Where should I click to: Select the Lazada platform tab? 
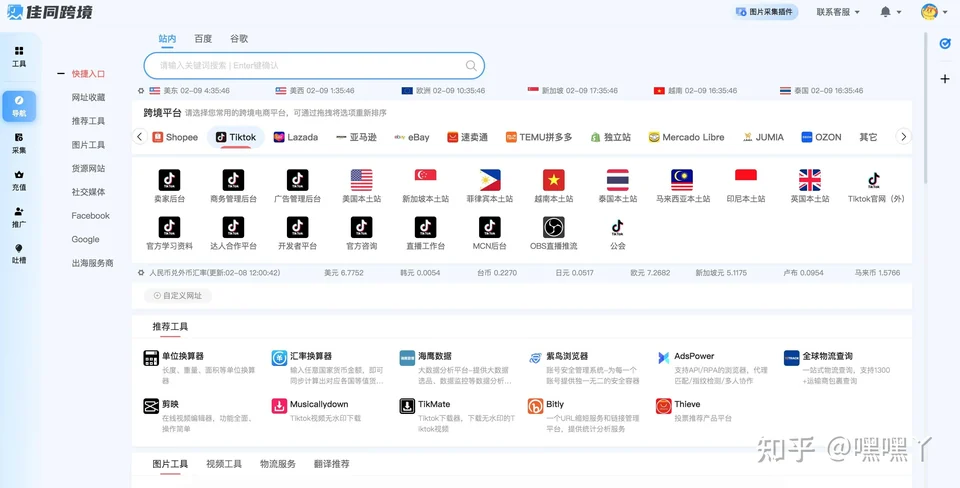pos(296,137)
